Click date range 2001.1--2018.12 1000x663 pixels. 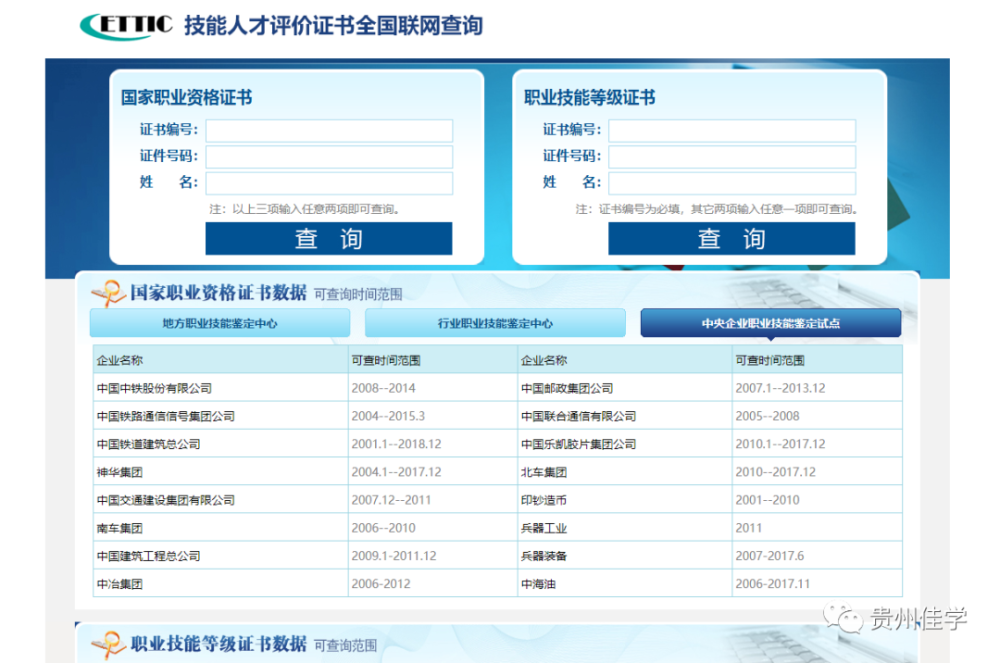[x=396, y=444]
